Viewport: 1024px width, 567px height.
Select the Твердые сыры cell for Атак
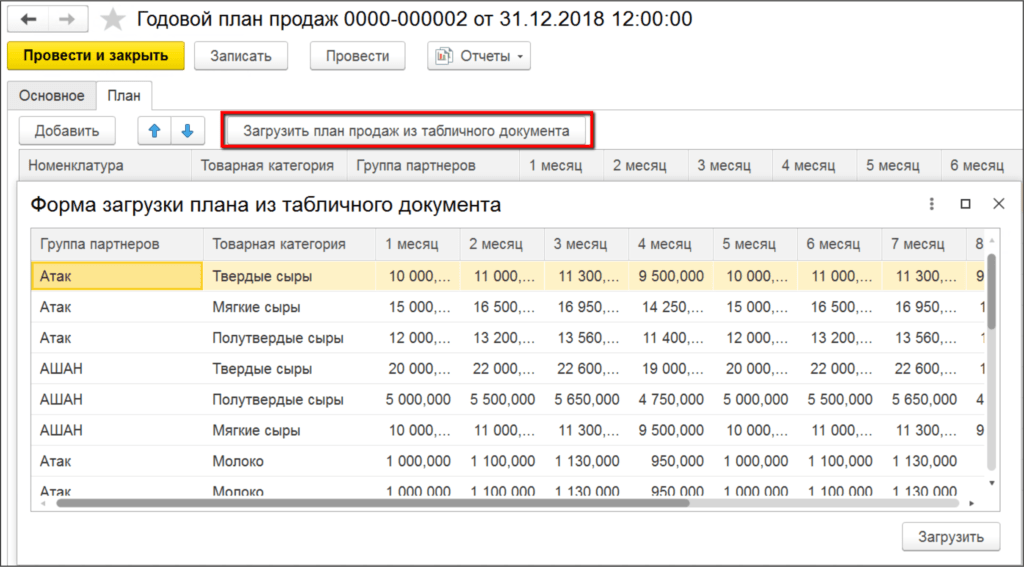click(289, 276)
